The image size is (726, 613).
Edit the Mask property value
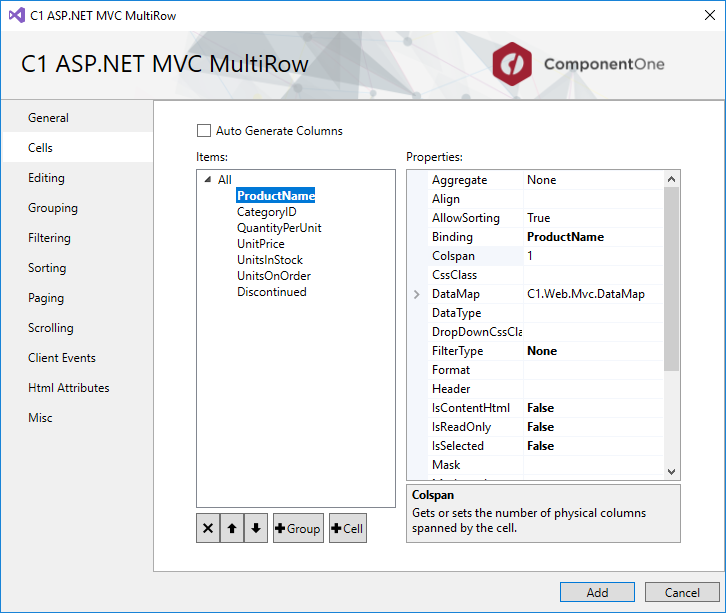593,464
